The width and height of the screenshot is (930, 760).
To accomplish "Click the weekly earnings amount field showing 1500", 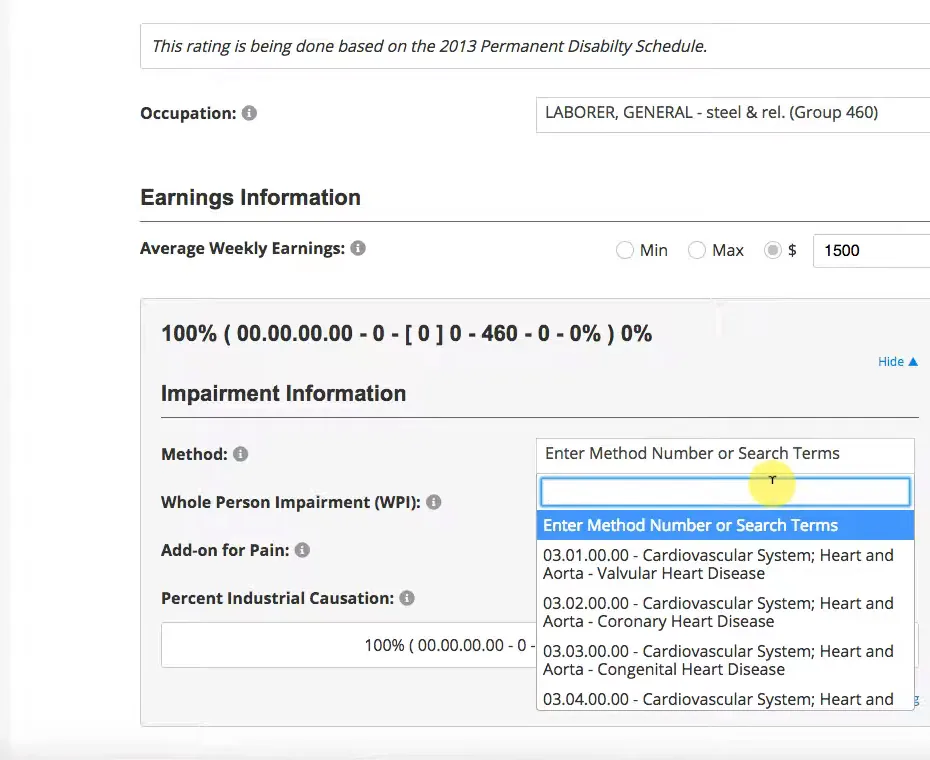I will 871,250.
